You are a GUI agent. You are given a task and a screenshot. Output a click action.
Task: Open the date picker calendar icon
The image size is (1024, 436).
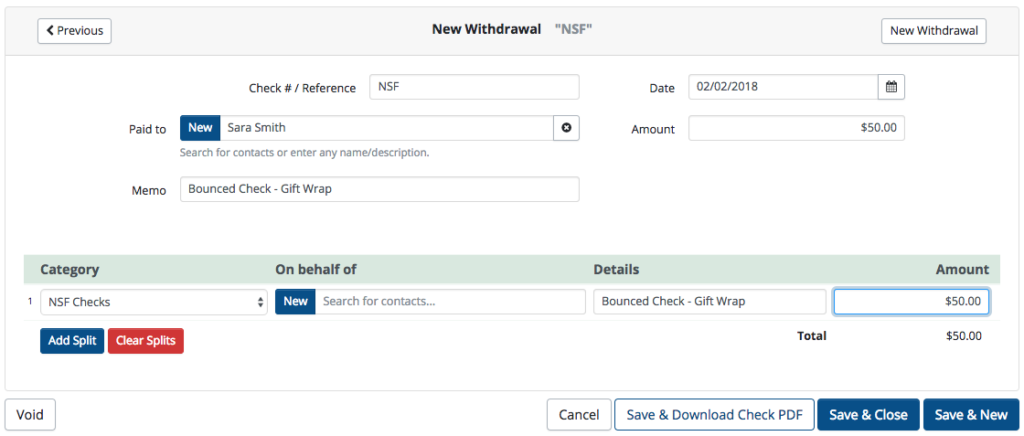point(891,87)
